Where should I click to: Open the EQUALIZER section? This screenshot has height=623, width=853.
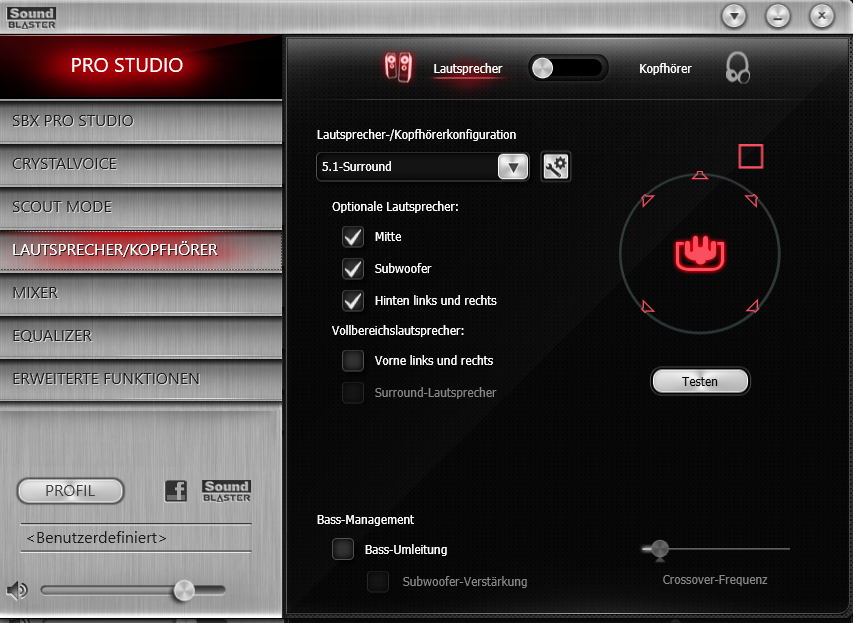coord(141,336)
